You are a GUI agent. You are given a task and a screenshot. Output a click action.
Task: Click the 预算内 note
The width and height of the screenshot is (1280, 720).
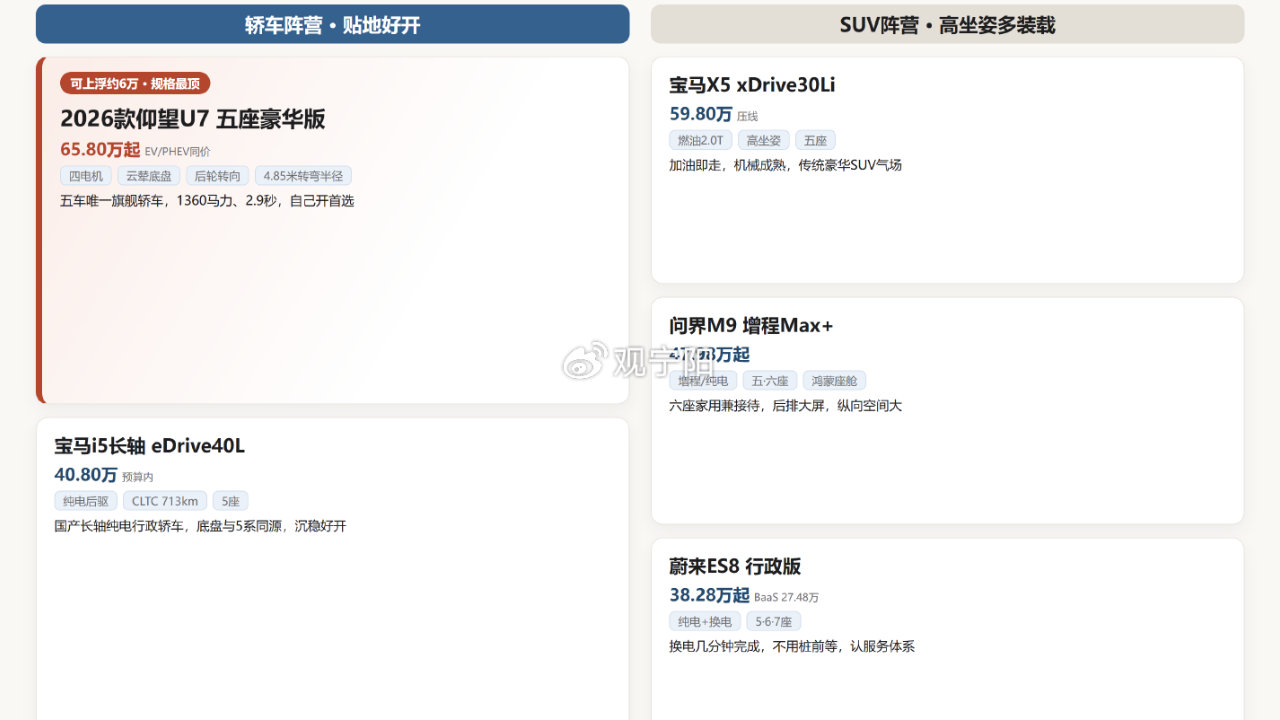point(138,477)
